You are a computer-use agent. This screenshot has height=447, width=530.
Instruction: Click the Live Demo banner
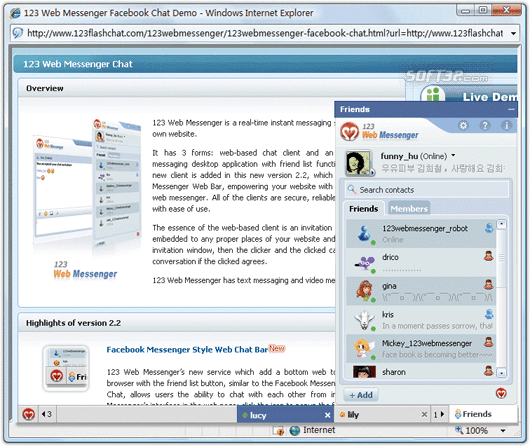pos(468,93)
